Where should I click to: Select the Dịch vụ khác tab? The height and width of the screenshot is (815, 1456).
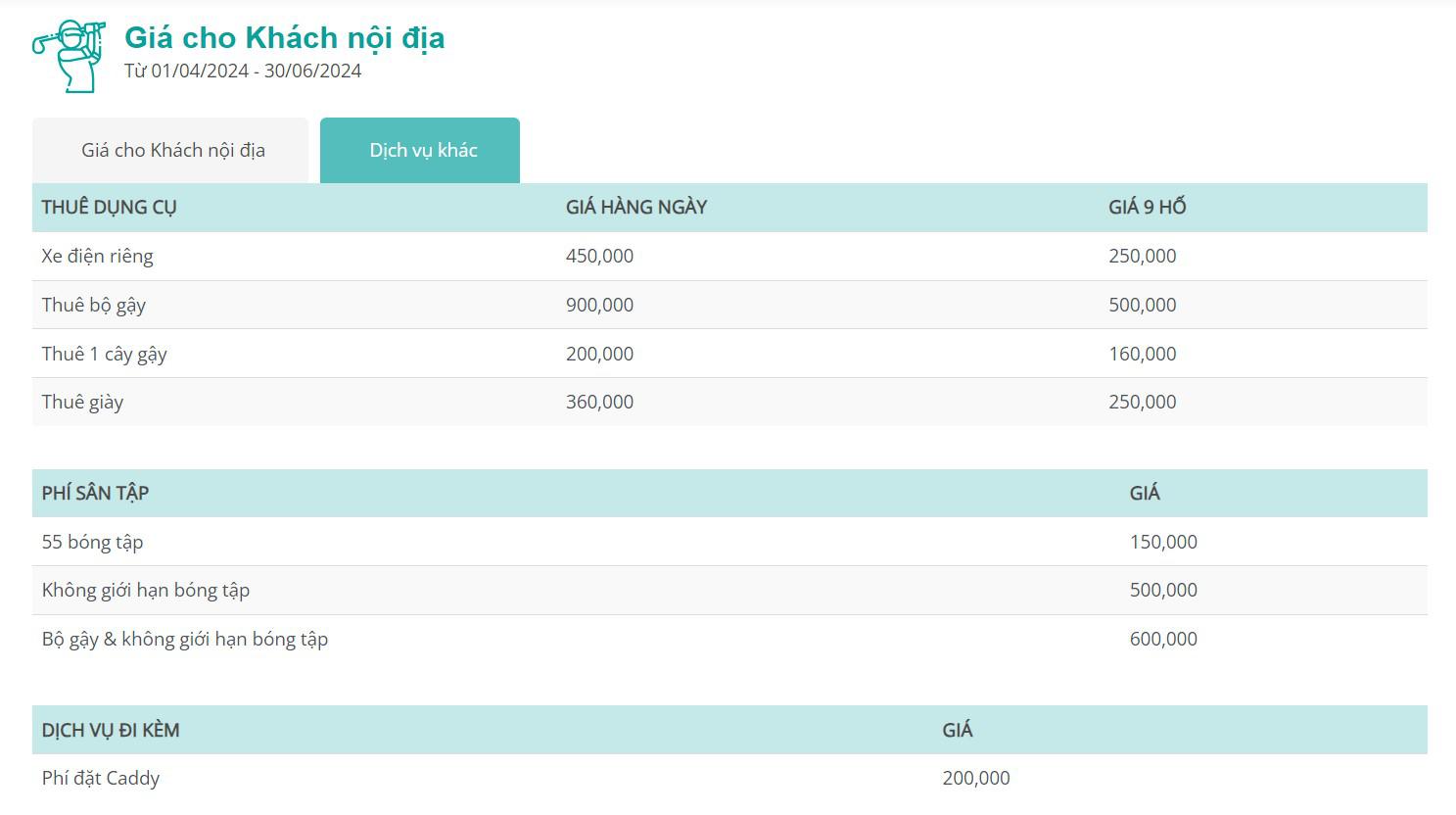coord(422,150)
